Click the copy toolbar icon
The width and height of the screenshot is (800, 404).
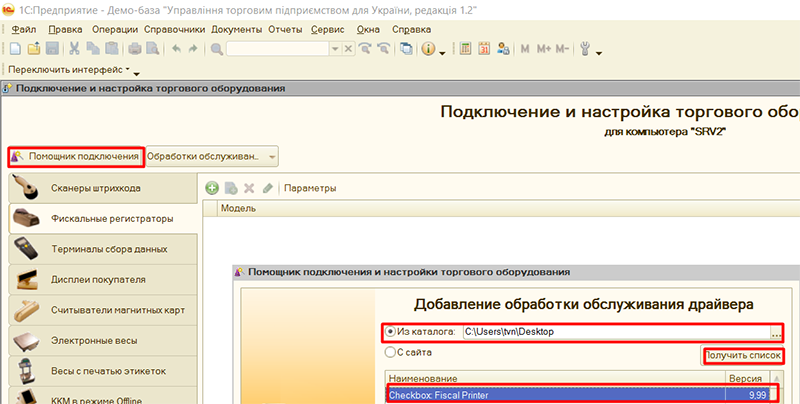click(93, 49)
